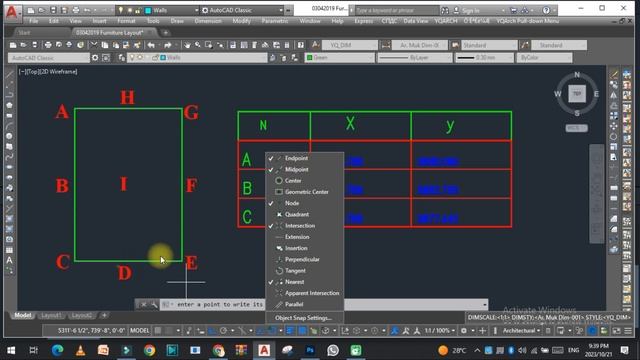
Task: Select the Circle tool in Draw toolbar
Action: pos(9,136)
